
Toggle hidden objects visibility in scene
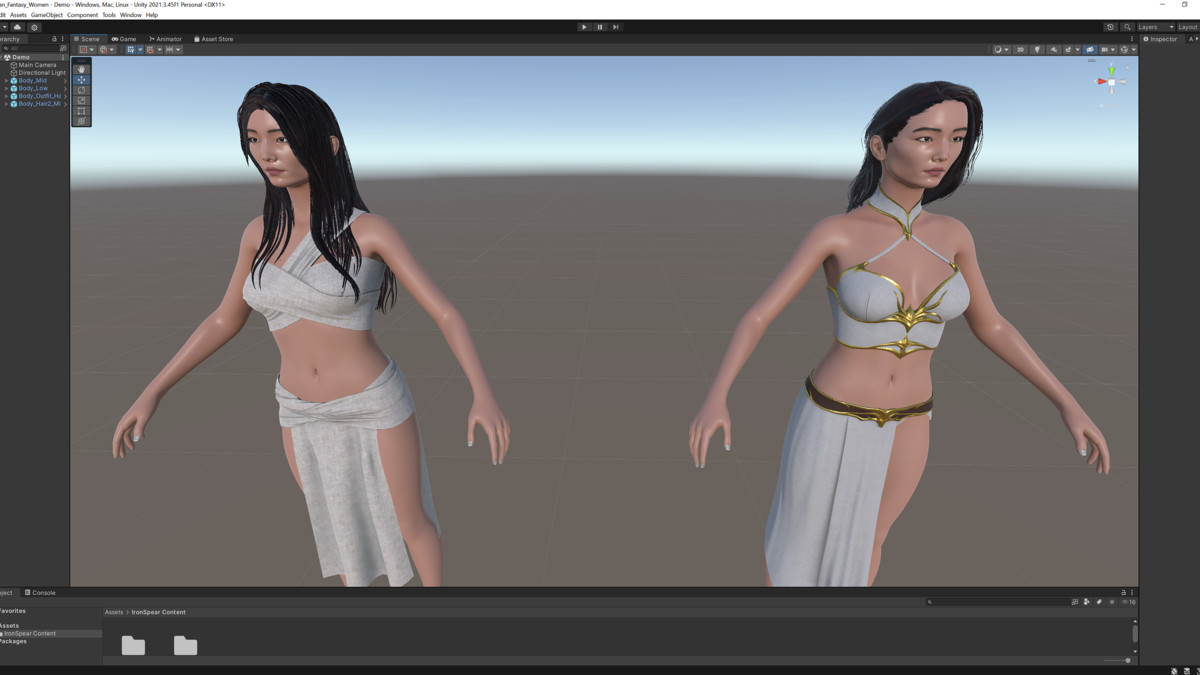(1090, 49)
